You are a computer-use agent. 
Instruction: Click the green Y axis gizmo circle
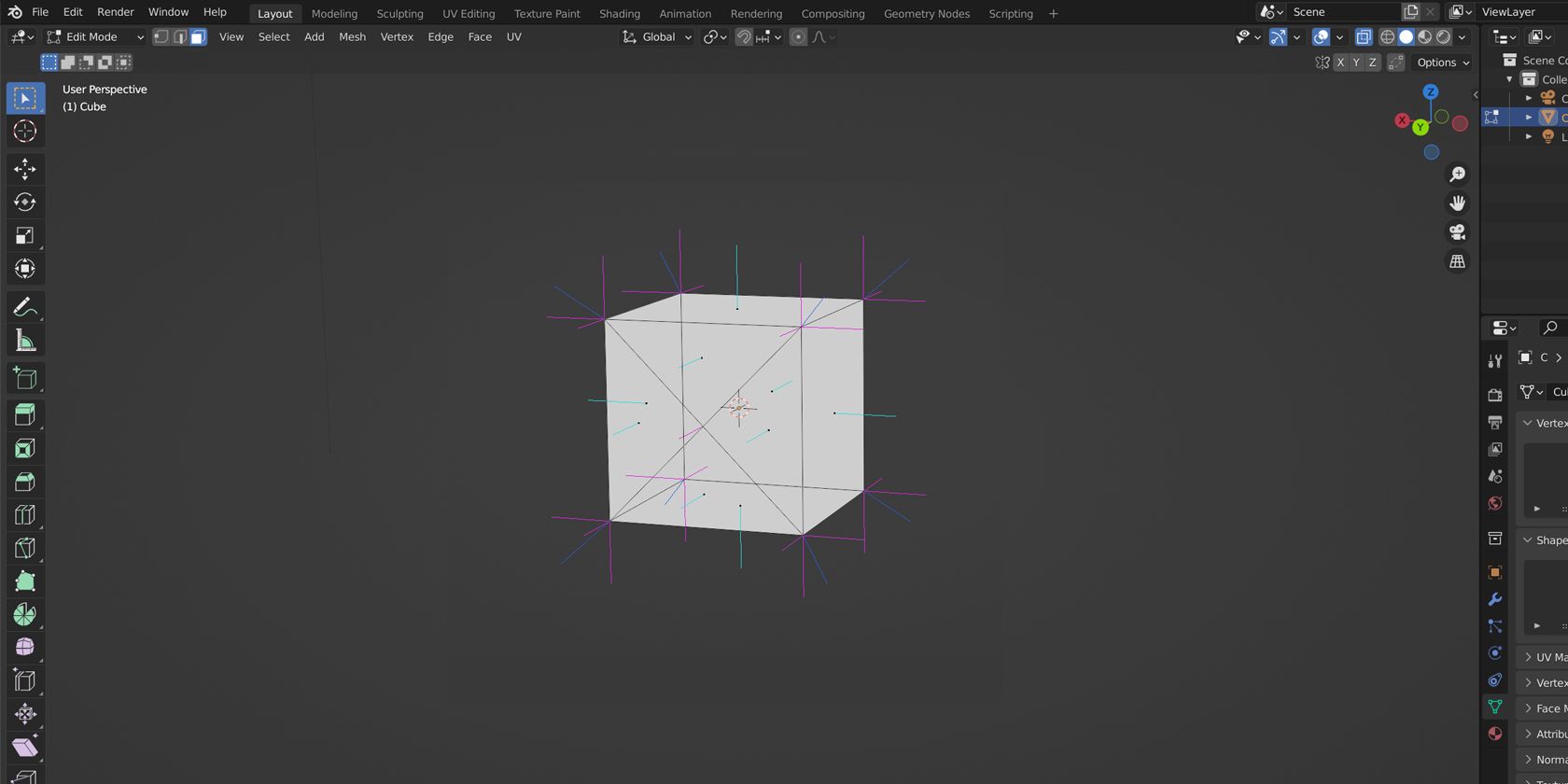click(1420, 127)
